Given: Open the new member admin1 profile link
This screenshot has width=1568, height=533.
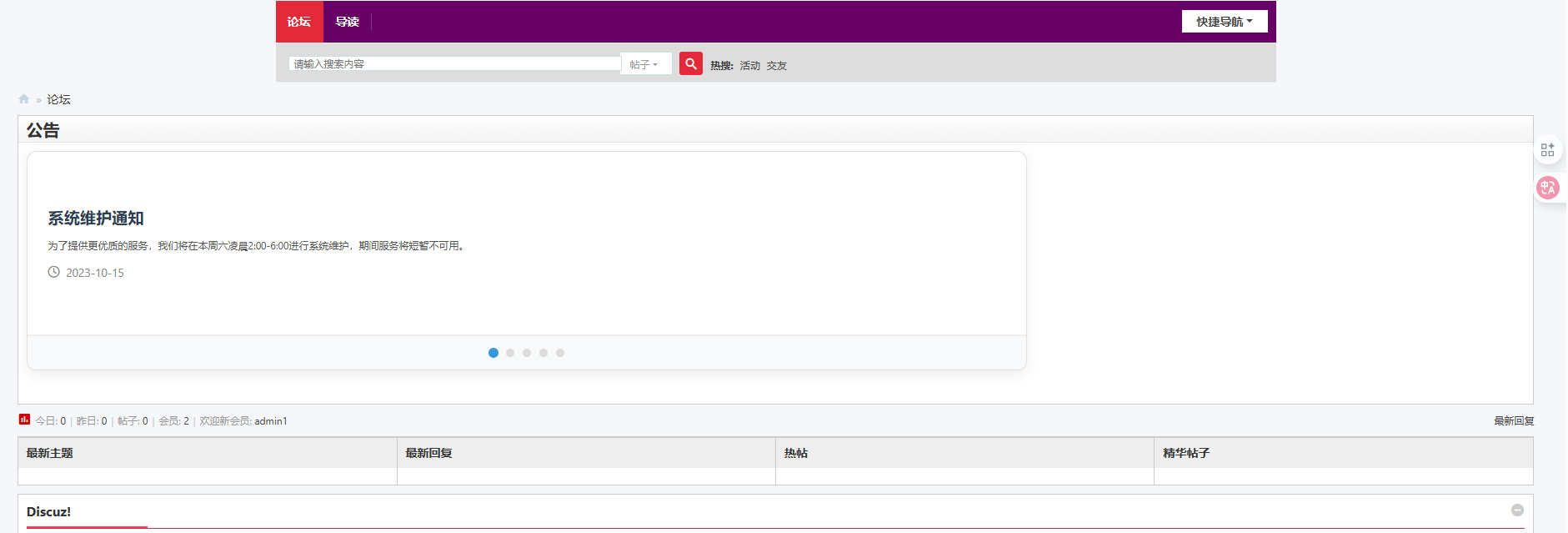Looking at the screenshot, I should click(x=271, y=421).
